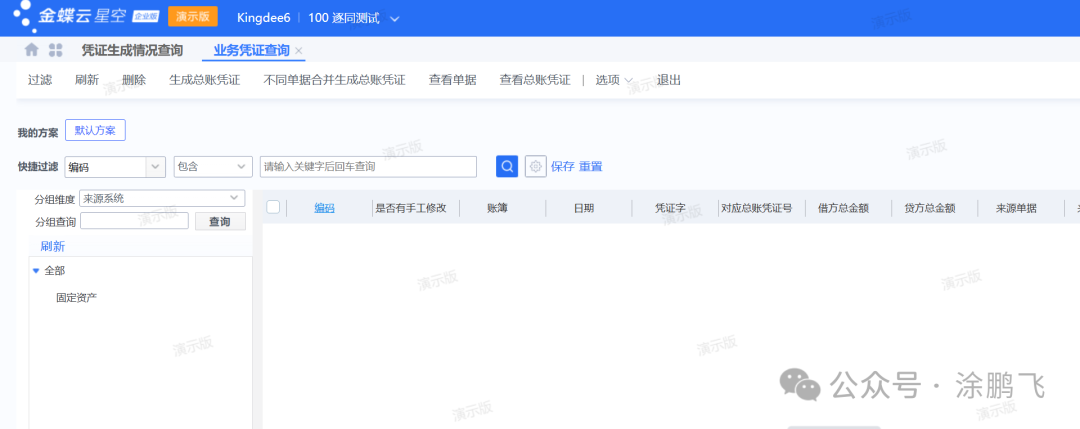Expand the 编码 quick filter field dropdown
Screen dimensions: 1080x429
pyautogui.click(x=155, y=167)
